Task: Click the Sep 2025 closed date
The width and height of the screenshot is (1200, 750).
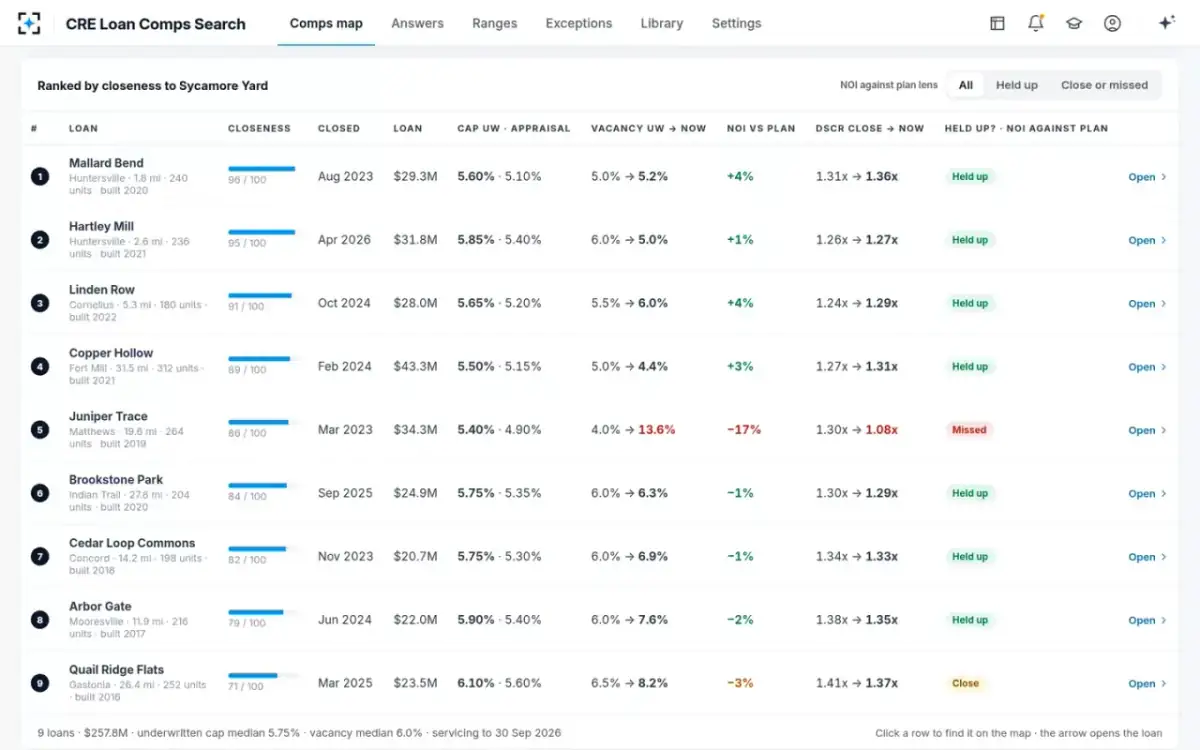Action: pyautogui.click(x=345, y=493)
